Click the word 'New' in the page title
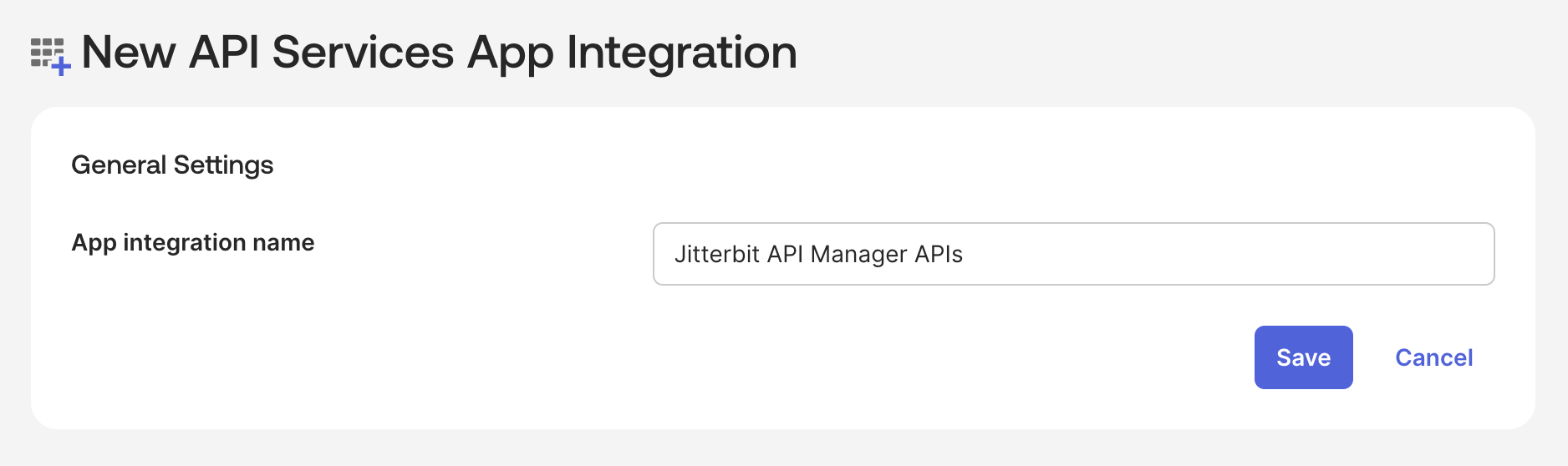1568x466 pixels. 128,52
